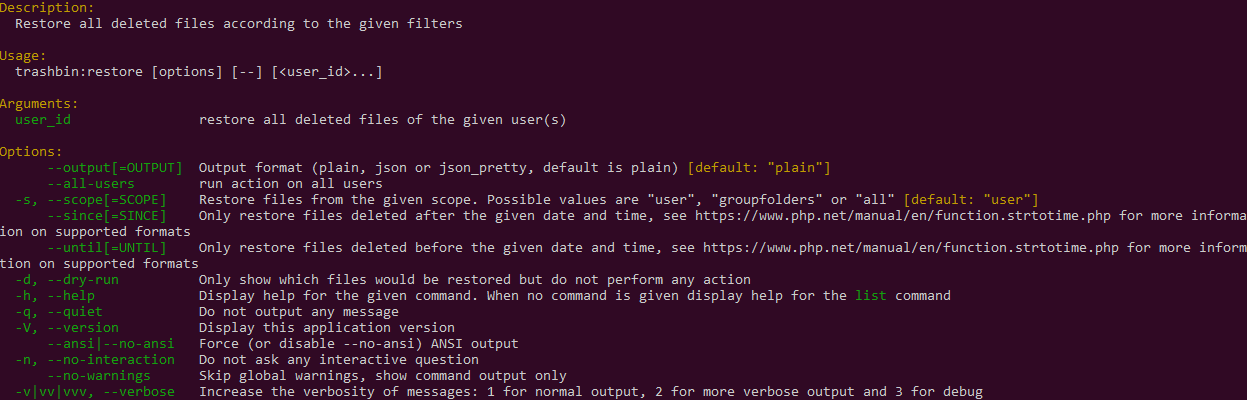Click the --quiet option text

tap(75, 312)
